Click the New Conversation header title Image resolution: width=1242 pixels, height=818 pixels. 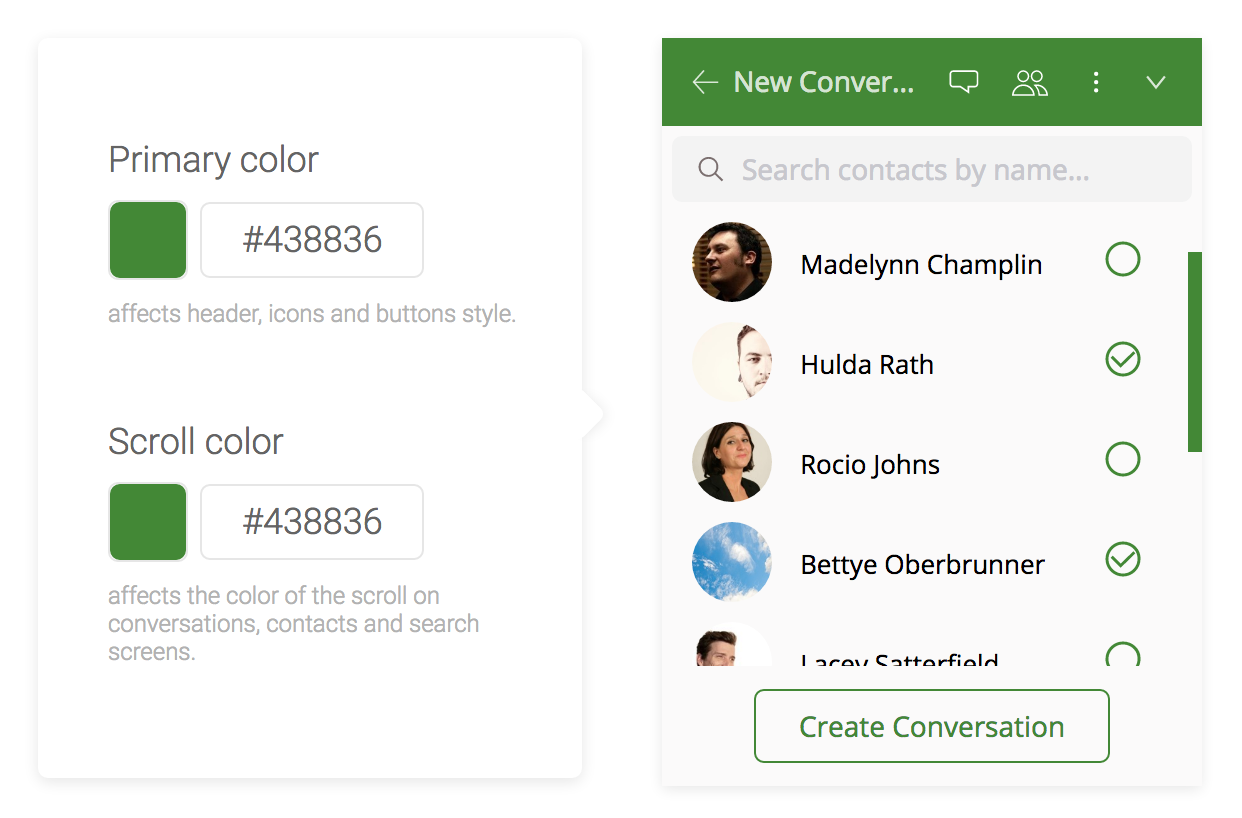click(822, 82)
